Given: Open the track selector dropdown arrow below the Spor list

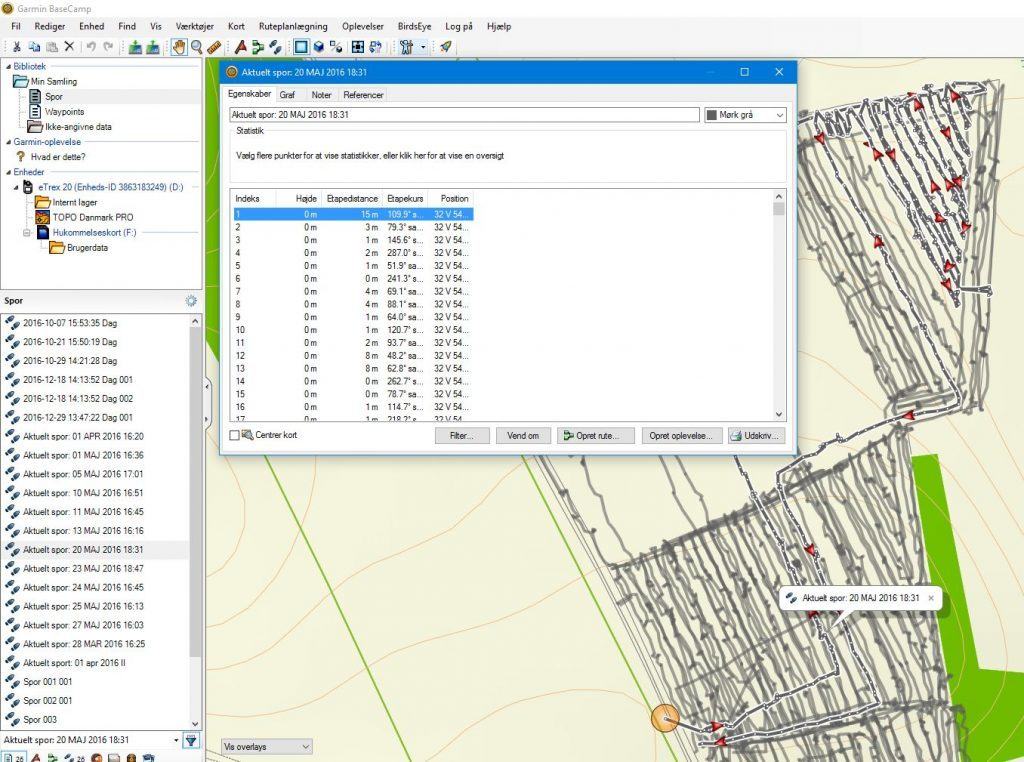Looking at the screenshot, I should click(176, 740).
